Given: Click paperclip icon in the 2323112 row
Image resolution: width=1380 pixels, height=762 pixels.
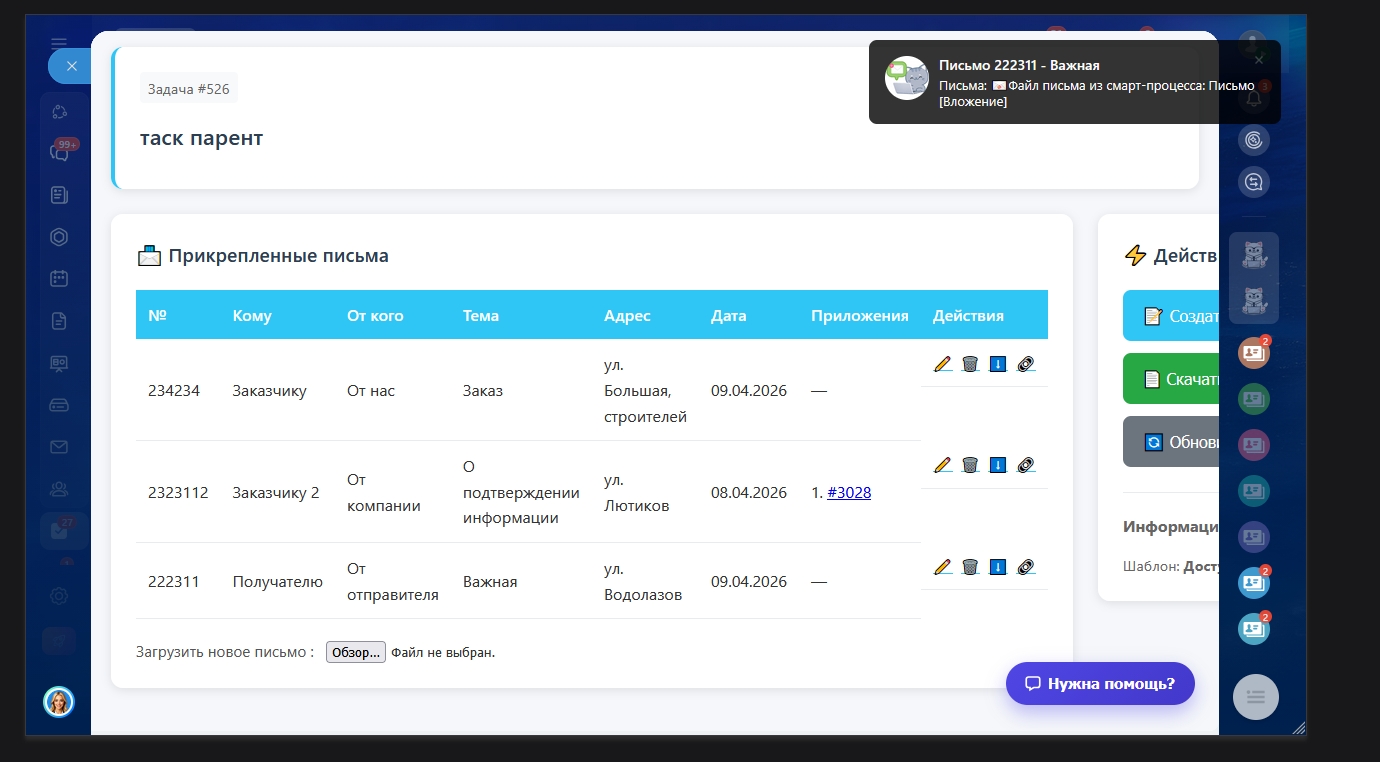Looking at the screenshot, I should coord(1025,465).
